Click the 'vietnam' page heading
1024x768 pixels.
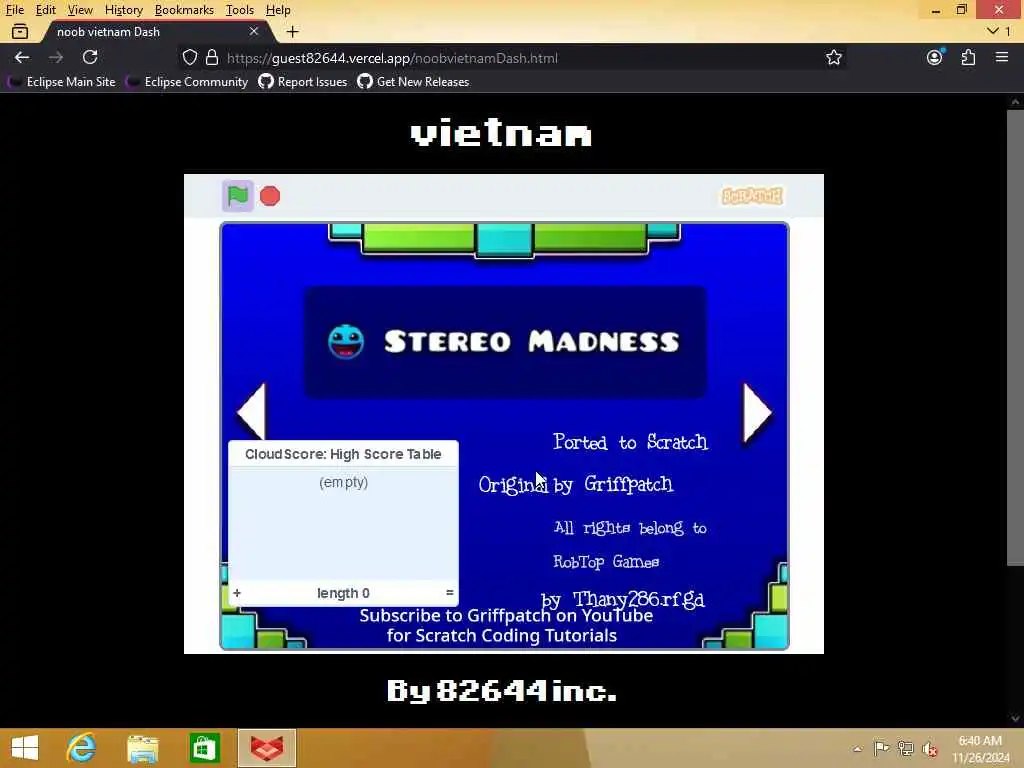pos(501,133)
